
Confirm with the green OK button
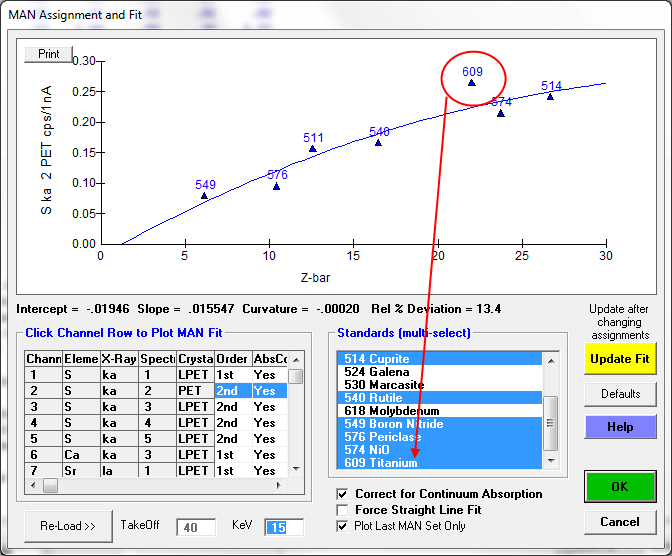(x=620, y=486)
